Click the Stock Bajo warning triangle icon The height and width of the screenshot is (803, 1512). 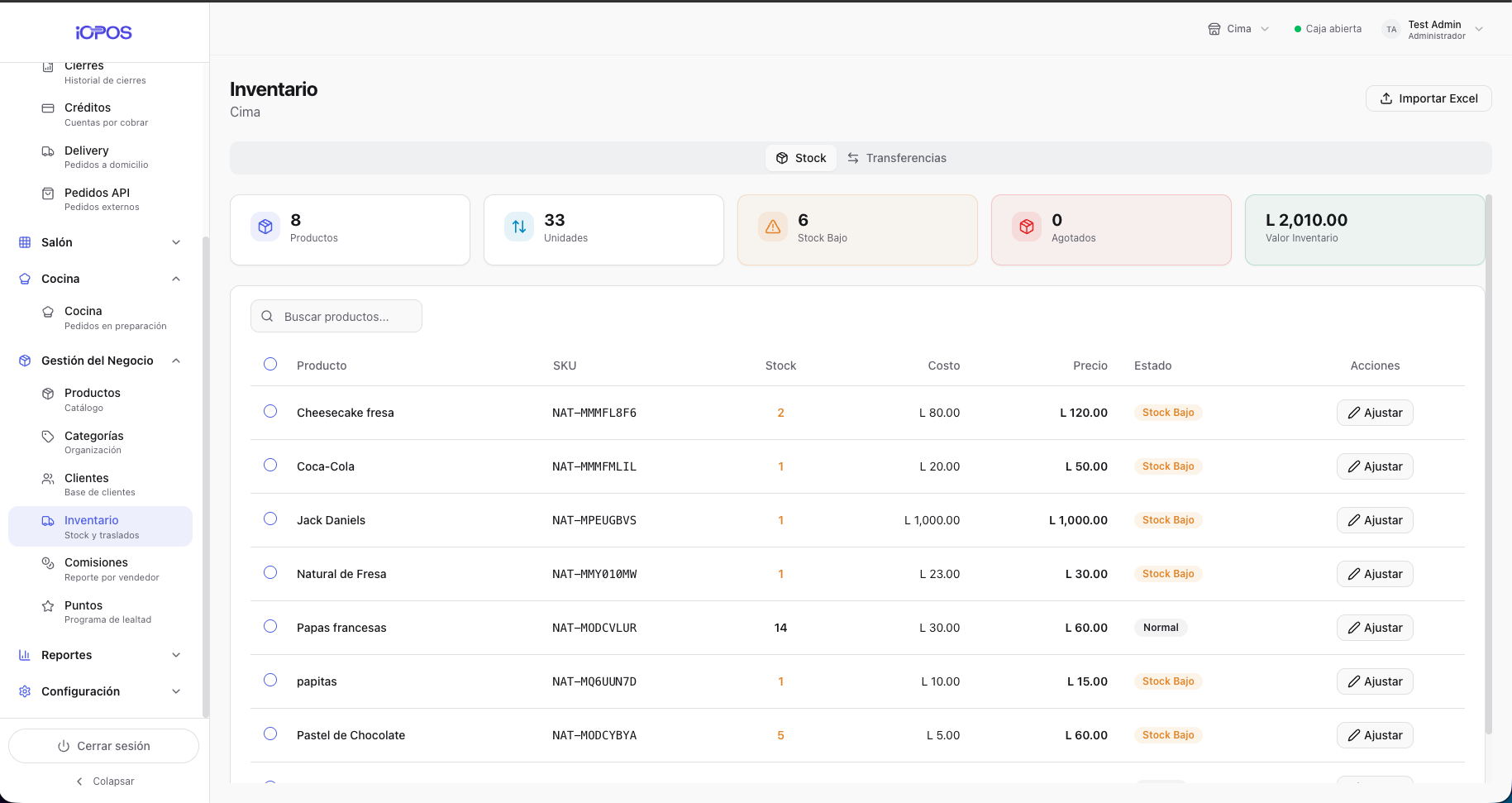[773, 227]
